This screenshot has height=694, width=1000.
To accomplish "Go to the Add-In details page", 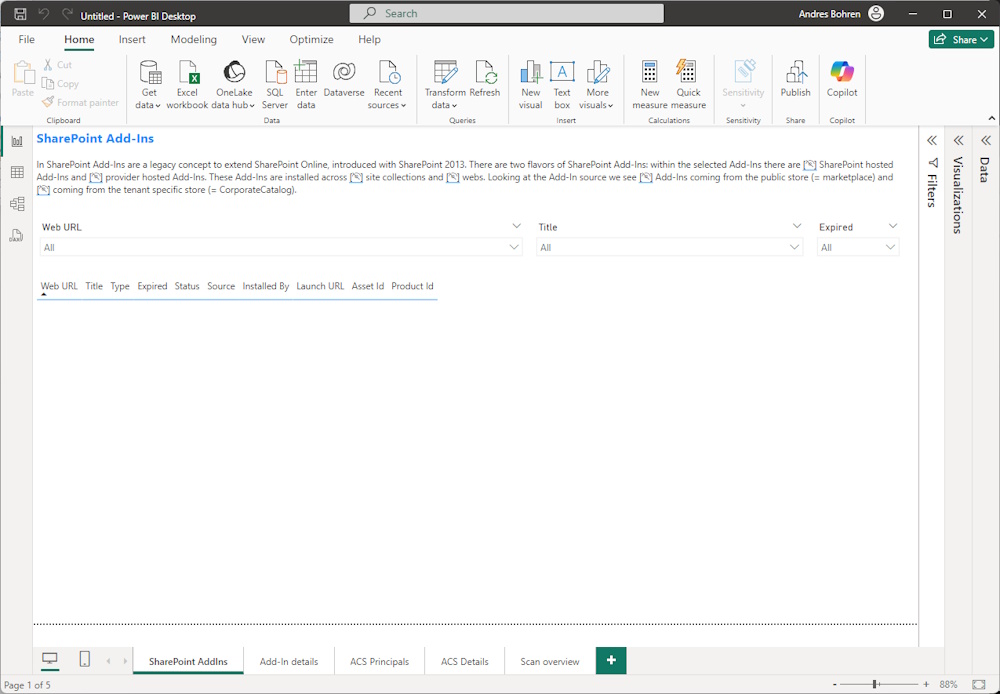I will (289, 661).
